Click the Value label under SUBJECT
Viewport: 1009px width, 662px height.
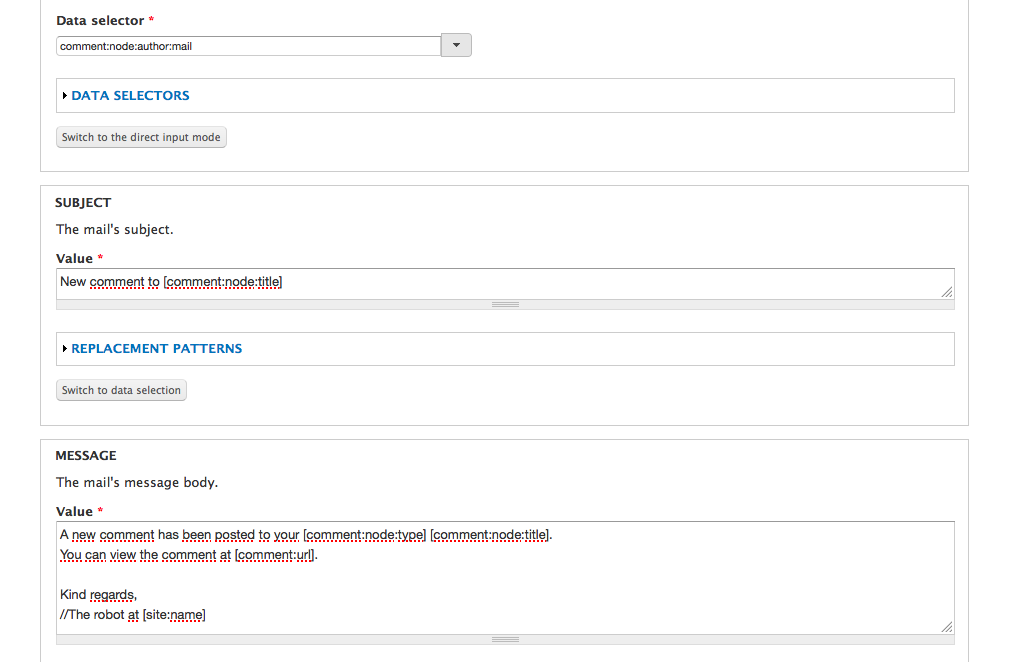(76, 258)
